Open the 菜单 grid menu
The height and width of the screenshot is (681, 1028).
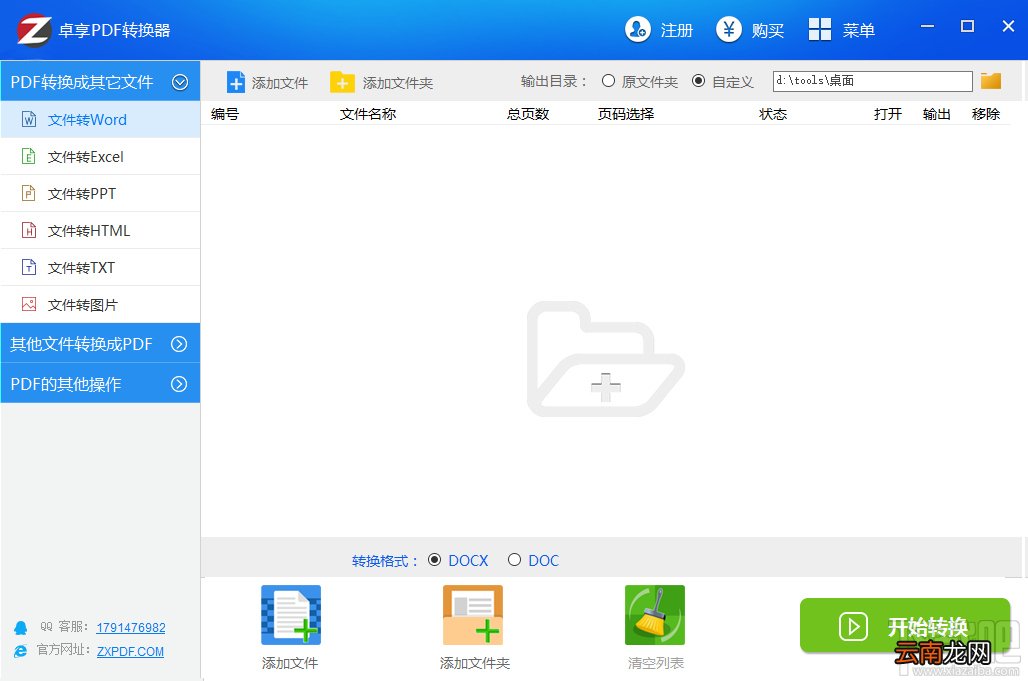[820, 29]
